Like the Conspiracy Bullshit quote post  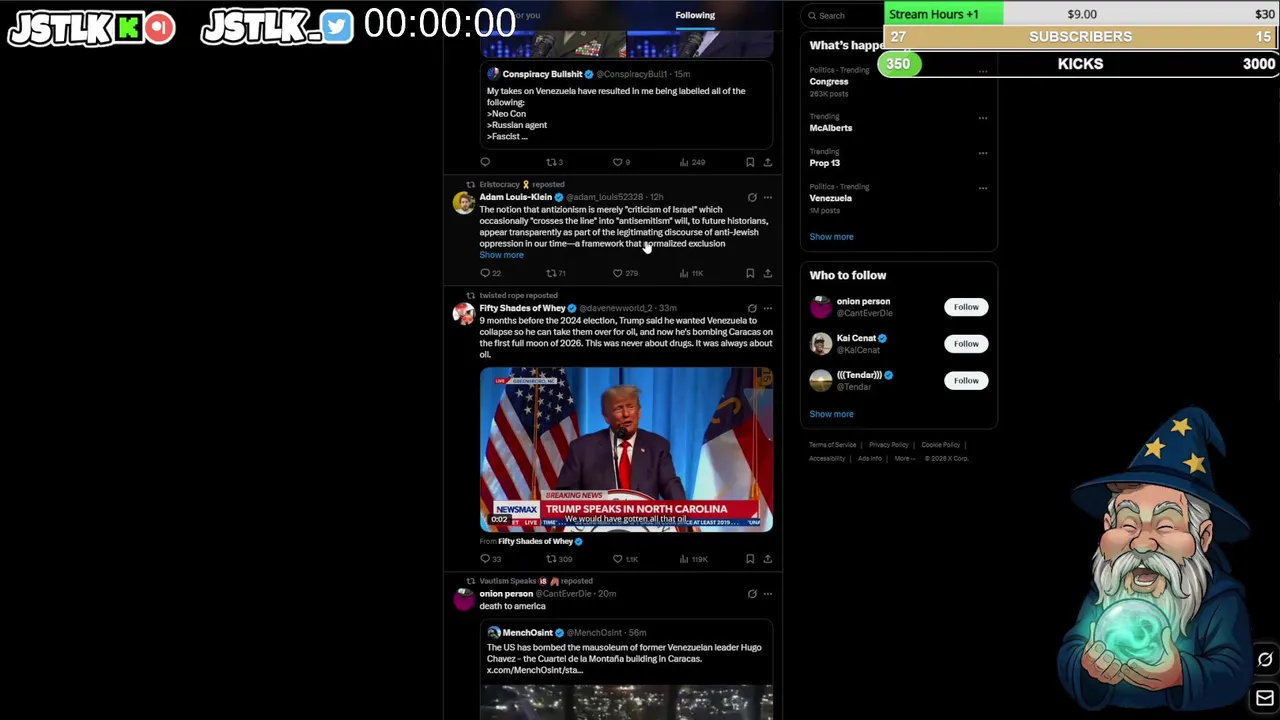click(x=621, y=162)
